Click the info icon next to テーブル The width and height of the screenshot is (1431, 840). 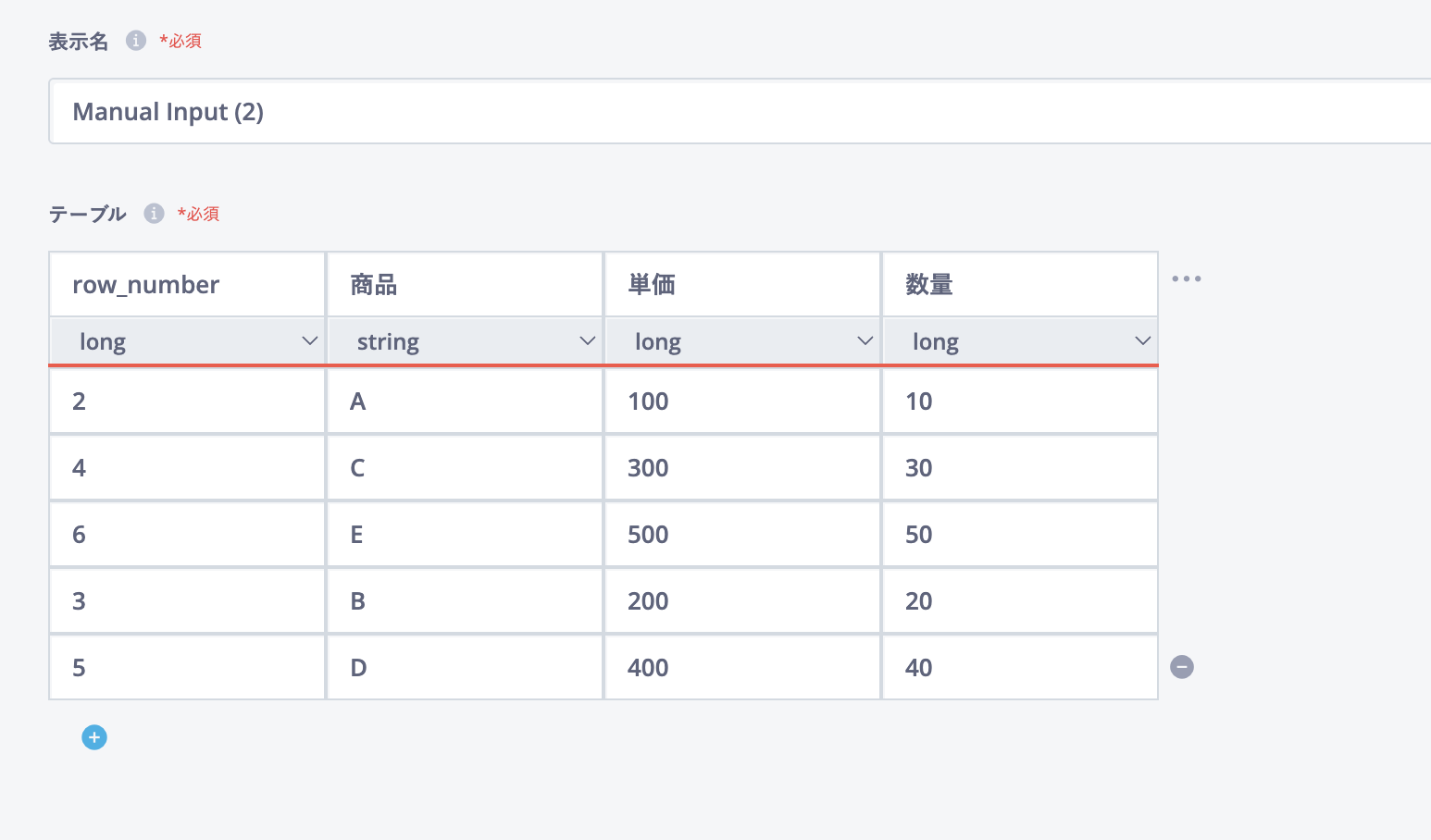pyautogui.click(x=154, y=214)
